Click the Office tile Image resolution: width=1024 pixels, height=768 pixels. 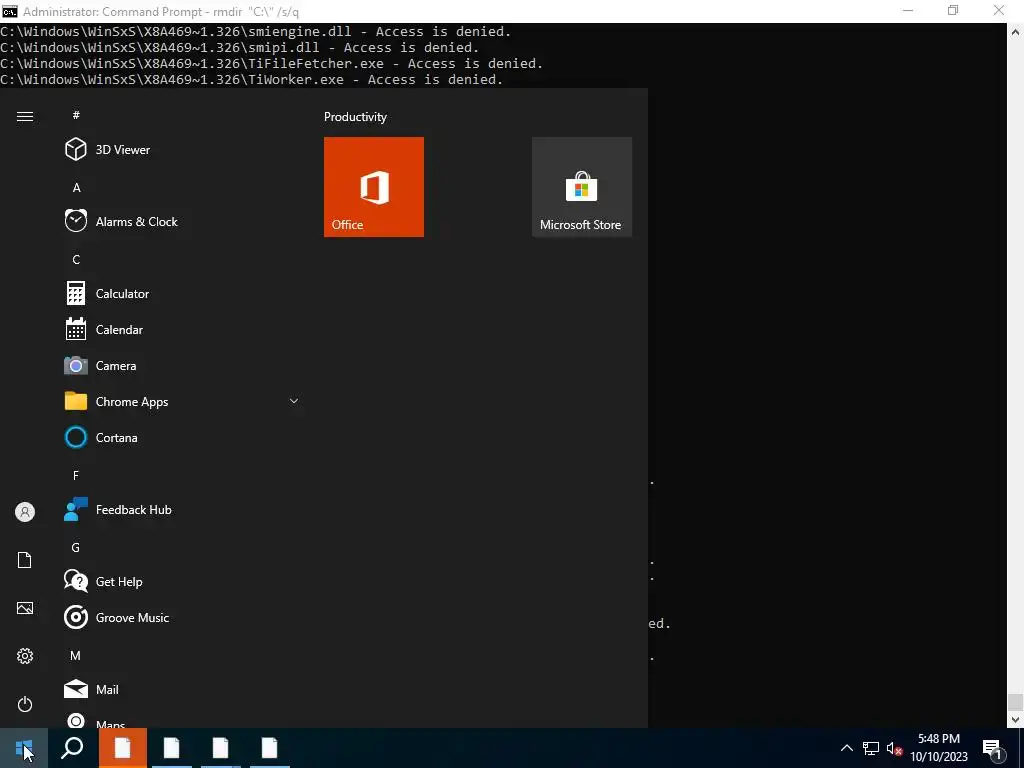pyautogui.click(x=374, y=187)
